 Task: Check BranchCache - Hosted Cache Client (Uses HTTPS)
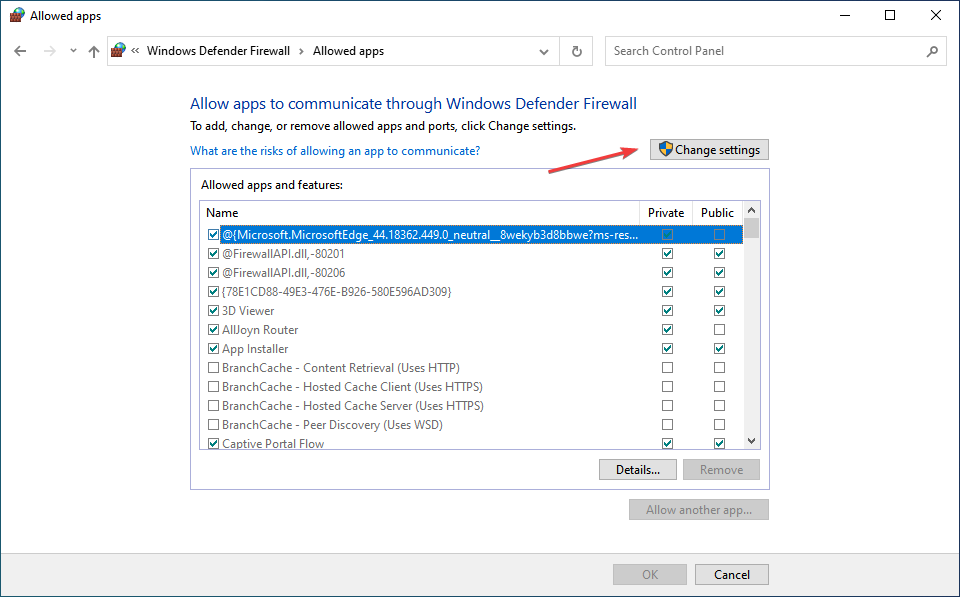click(213, 386)
